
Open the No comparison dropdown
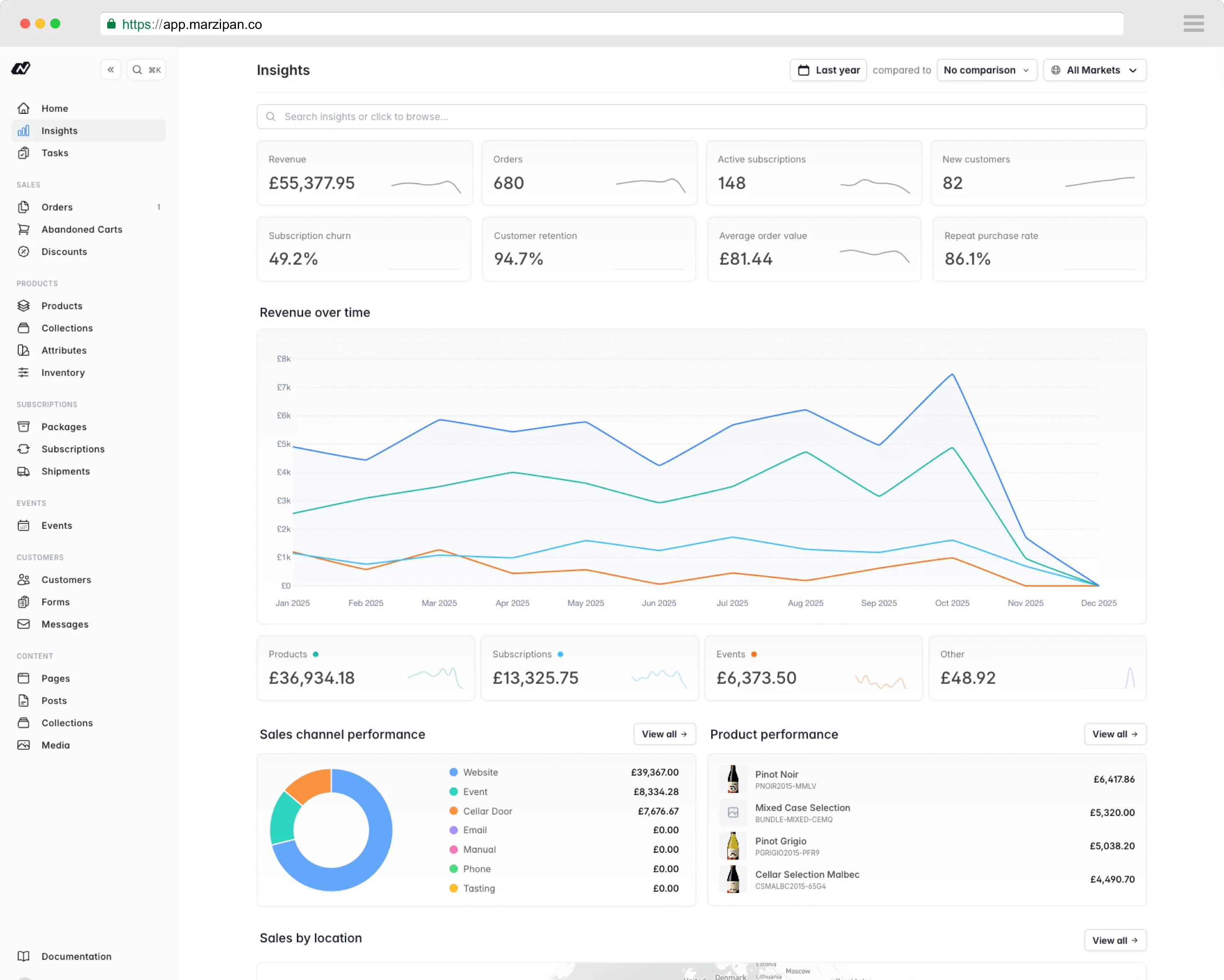coord(987,70)
